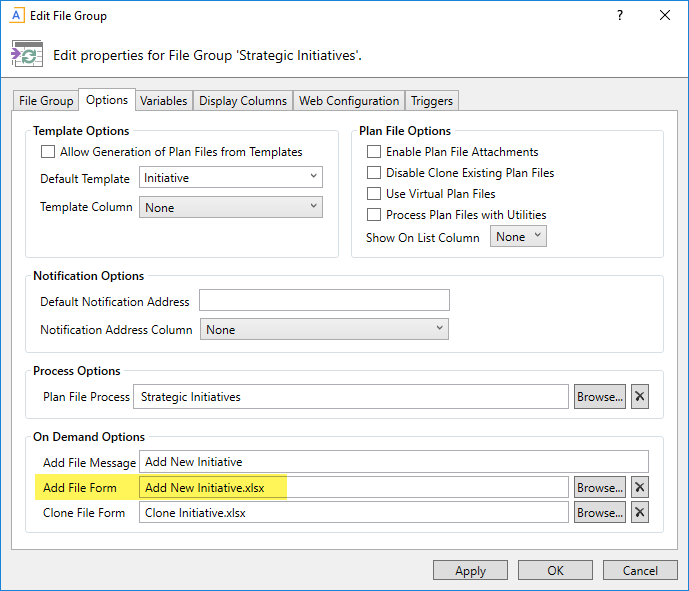Viewport: 689px width, 591px height.
Task: Browse for the Add File Form
Action: (x=599, y=487)
